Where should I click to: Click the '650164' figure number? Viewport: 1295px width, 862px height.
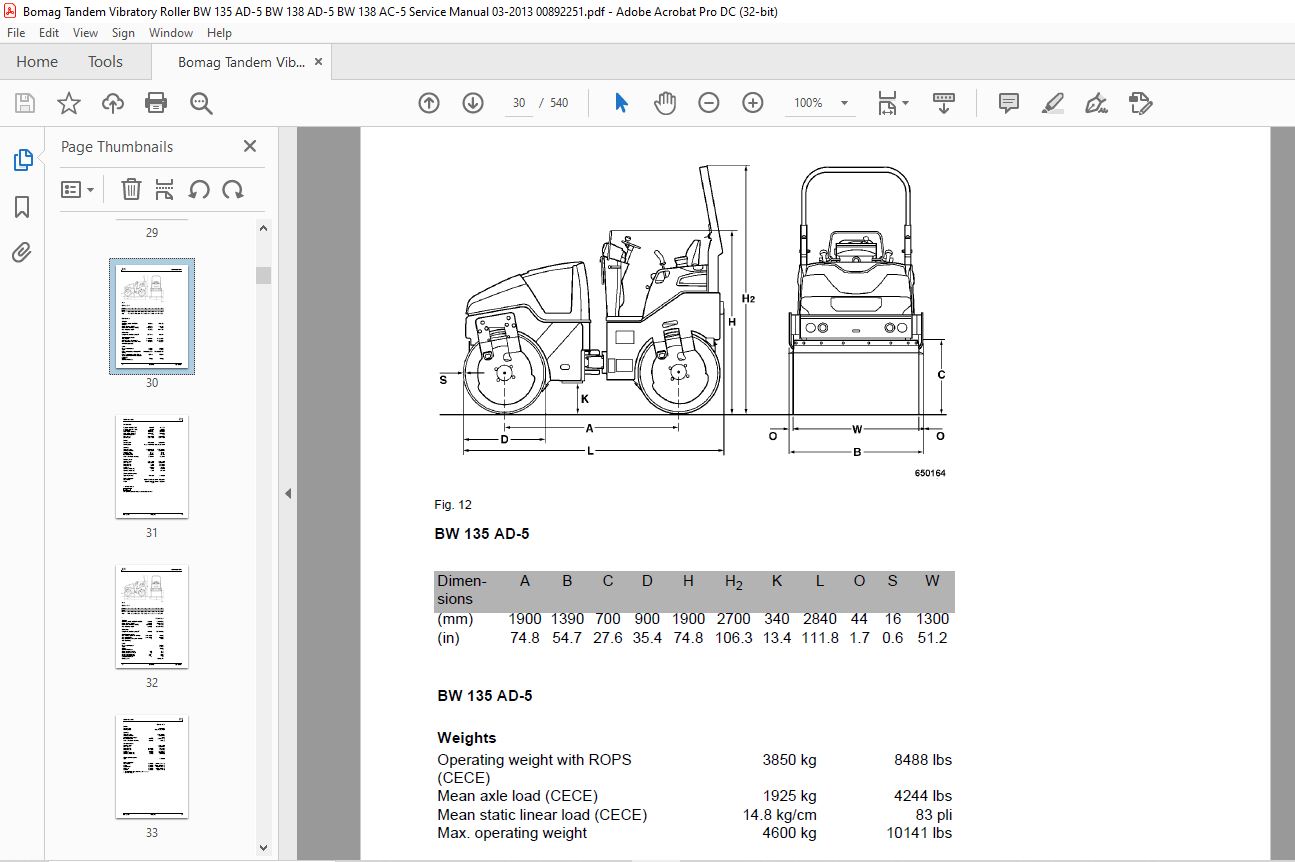click(930, 473)
